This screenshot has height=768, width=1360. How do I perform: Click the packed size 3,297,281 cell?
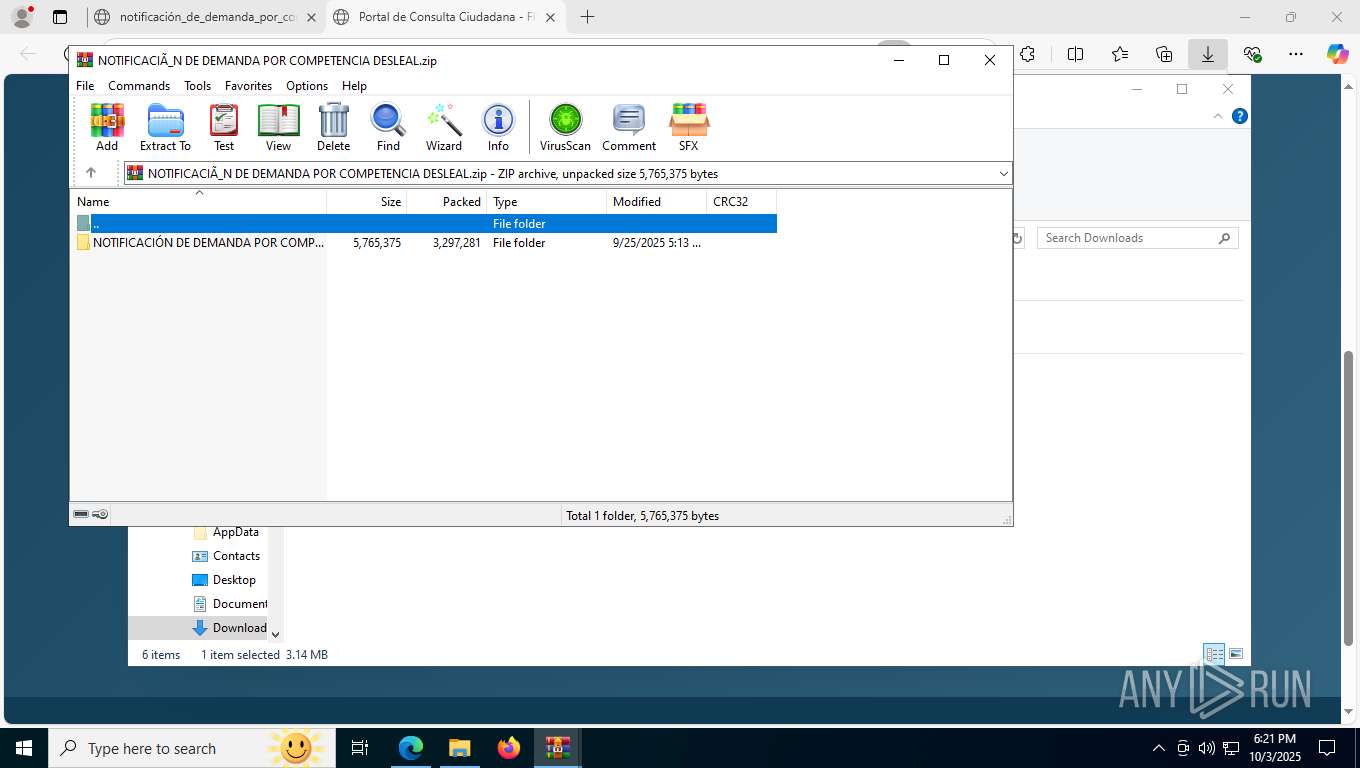click(x=457, y=243)
